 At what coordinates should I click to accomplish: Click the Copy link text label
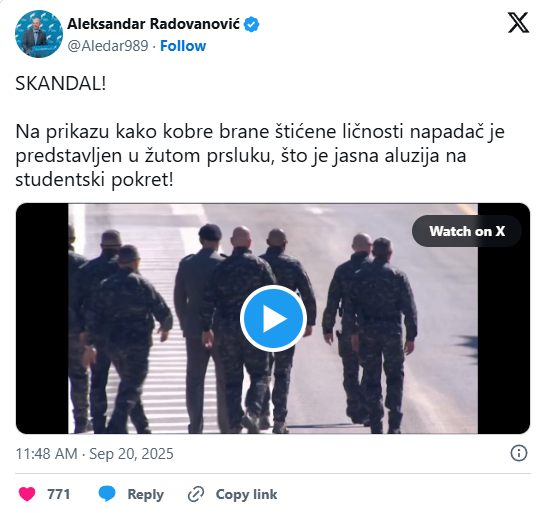[246, 494]
